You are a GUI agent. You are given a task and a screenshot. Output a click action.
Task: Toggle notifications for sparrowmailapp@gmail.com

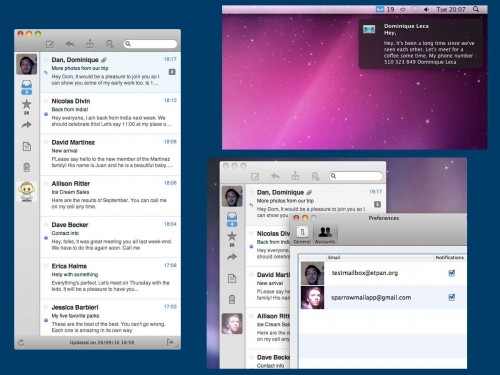click(452, 297)
